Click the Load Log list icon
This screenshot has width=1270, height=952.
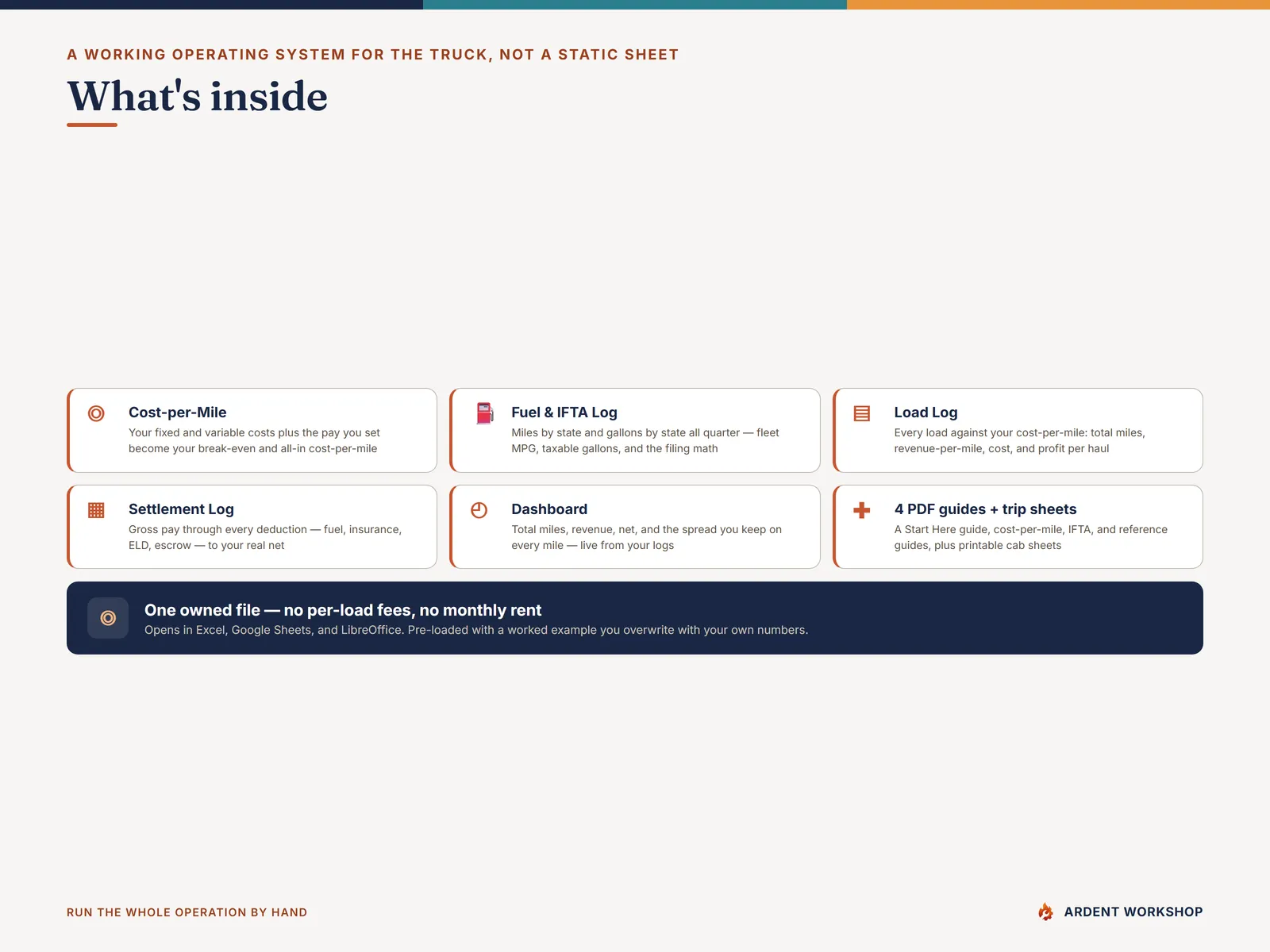tap(862, 413)
